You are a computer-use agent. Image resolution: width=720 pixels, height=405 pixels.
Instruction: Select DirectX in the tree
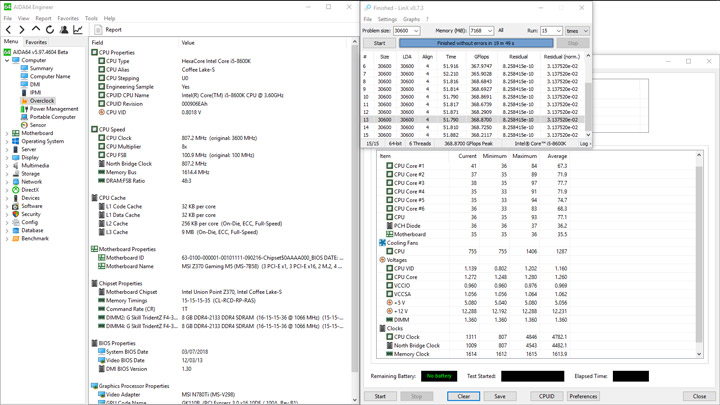tap(30, 190)
